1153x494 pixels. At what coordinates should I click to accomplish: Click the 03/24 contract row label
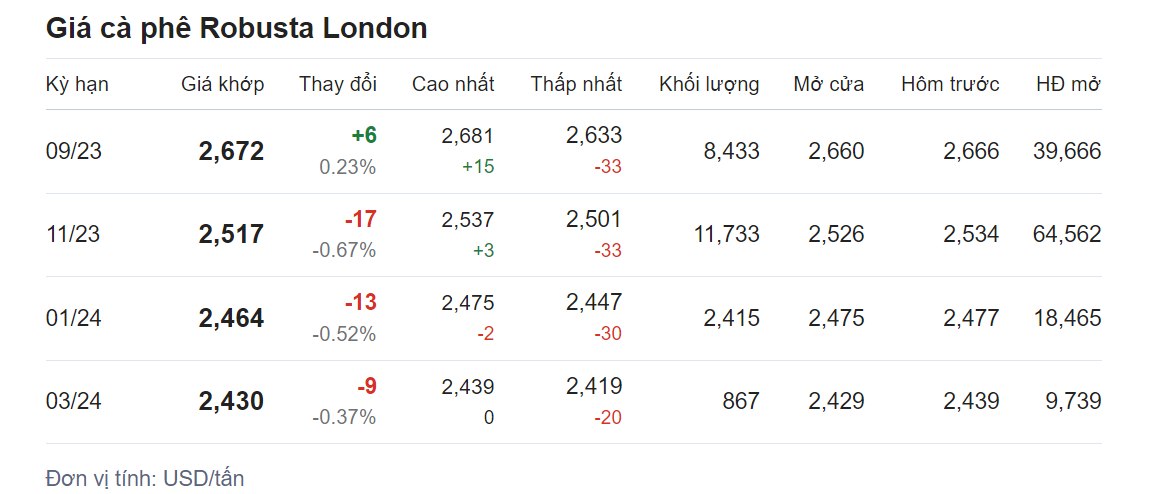coord(74,402)
